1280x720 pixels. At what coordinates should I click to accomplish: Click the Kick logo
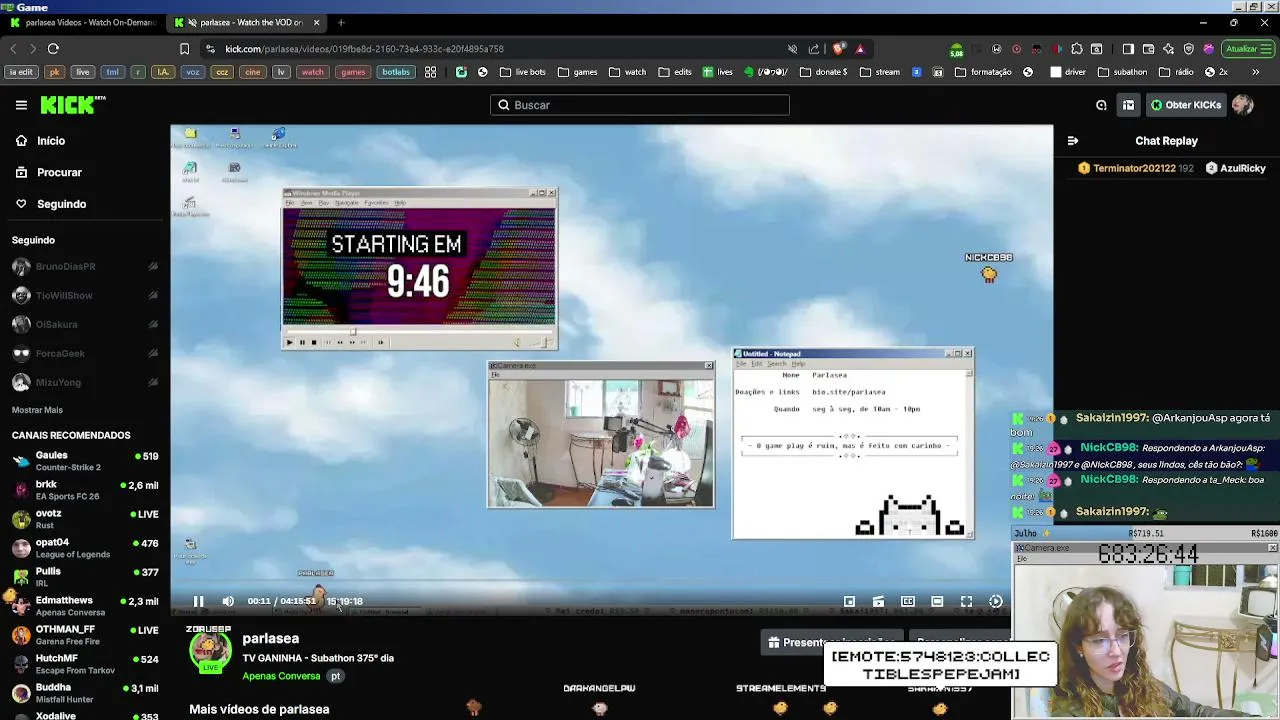pos(72,105)
